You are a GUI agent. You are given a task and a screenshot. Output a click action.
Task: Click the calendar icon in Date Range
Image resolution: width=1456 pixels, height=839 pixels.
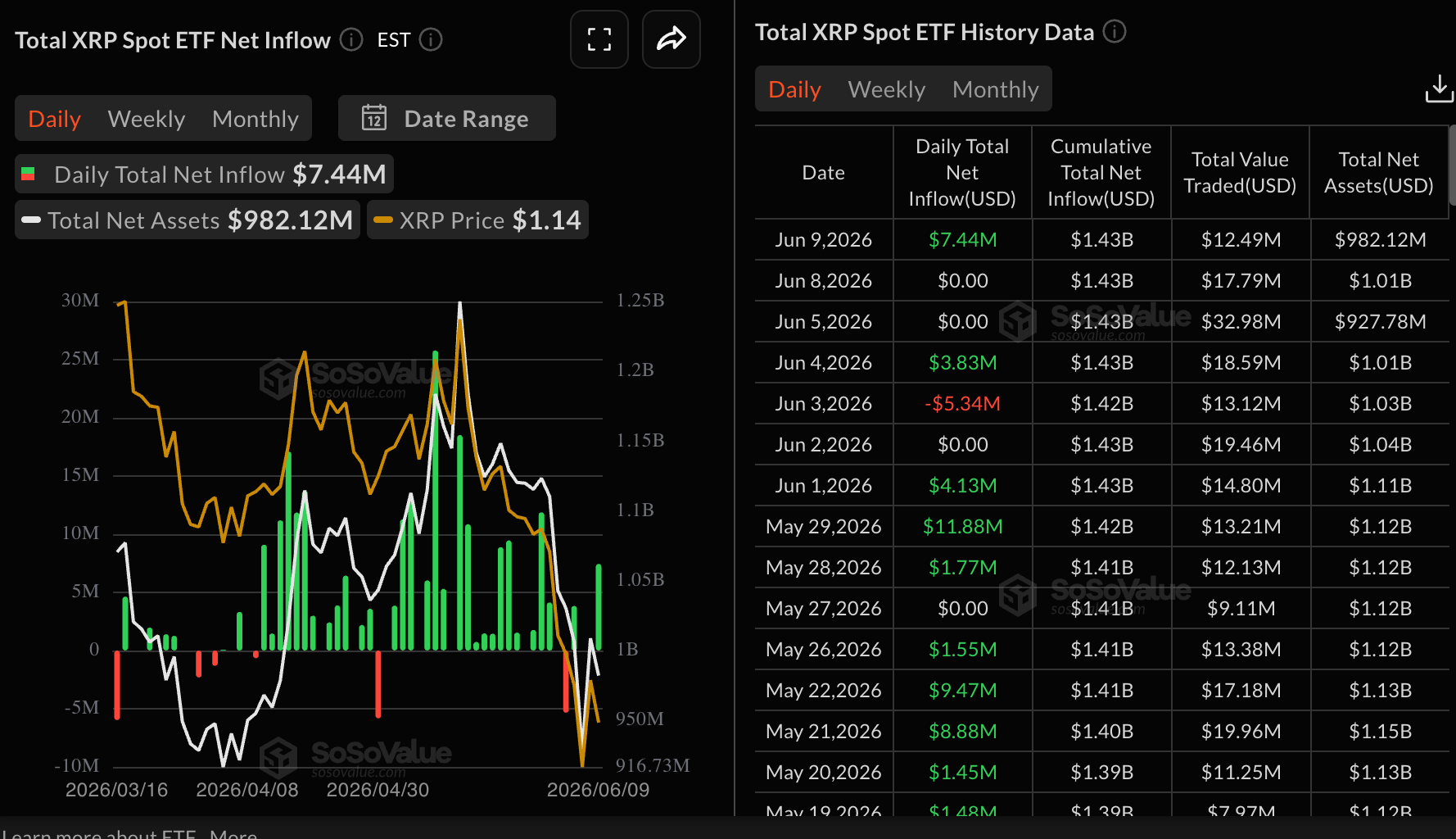[374, 118]
